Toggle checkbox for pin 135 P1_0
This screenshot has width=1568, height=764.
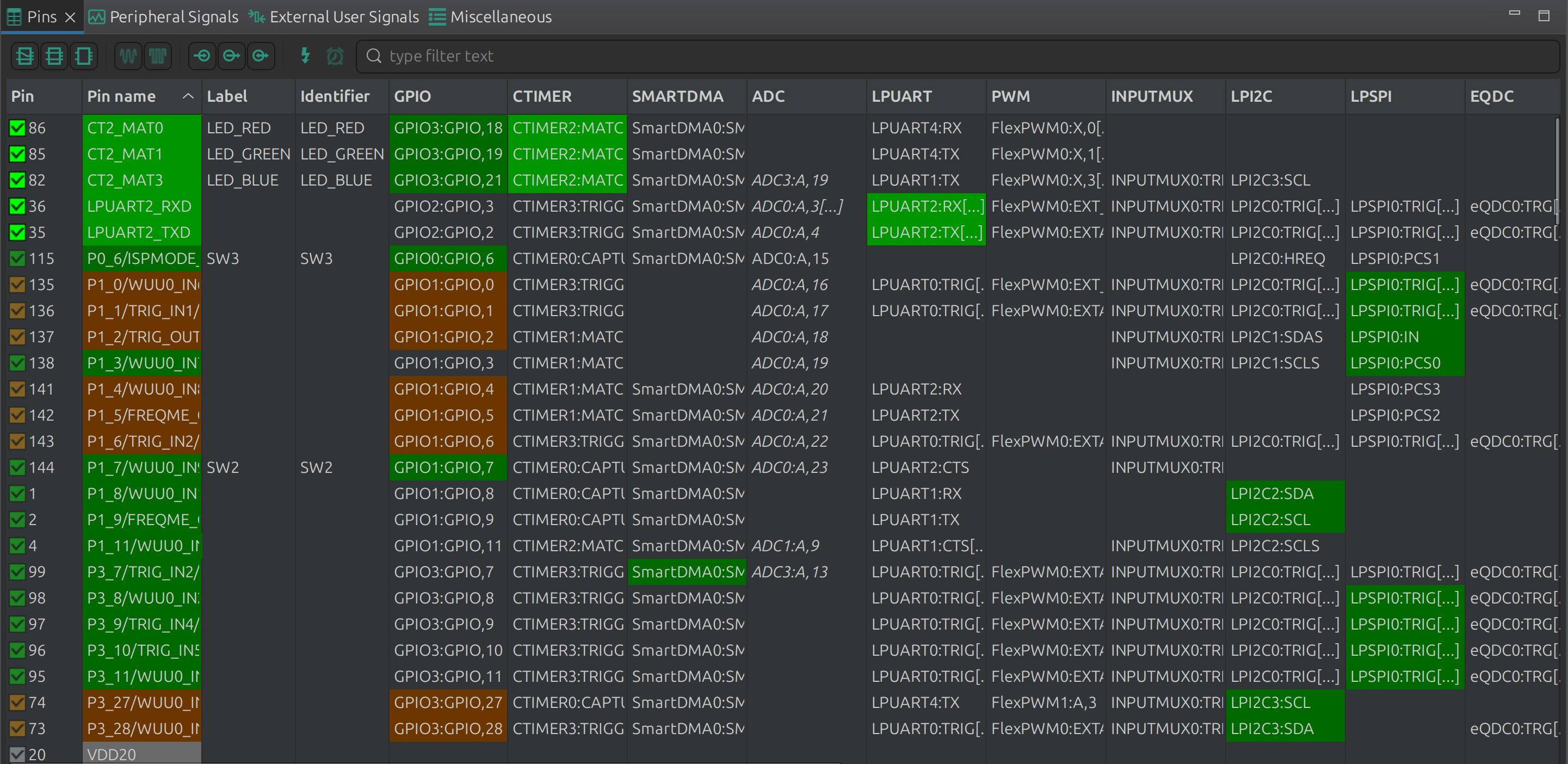17,285
